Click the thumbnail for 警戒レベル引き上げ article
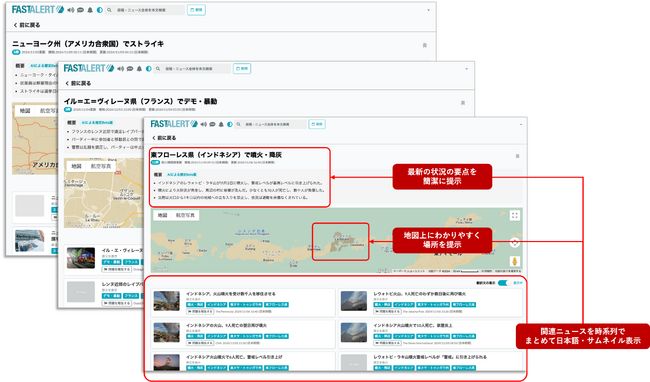 pyautogui.click(x=166, y=362)
